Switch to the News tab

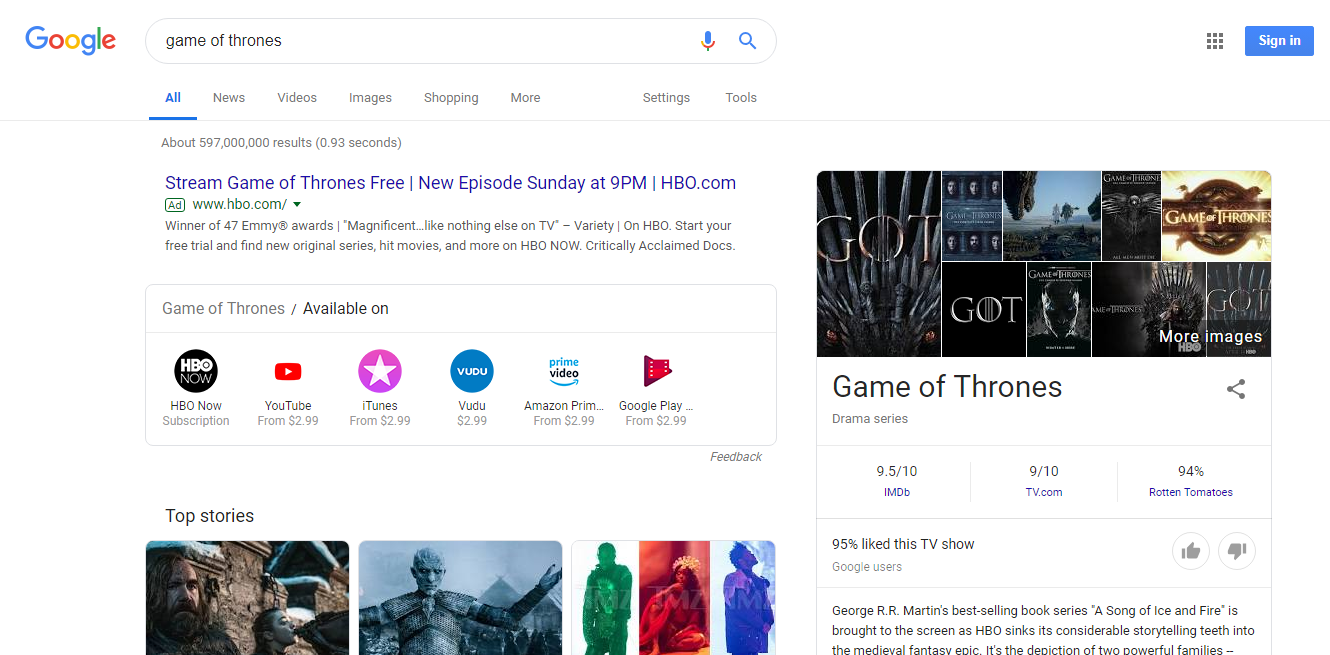pyautogui.click(x=229, y=98)
